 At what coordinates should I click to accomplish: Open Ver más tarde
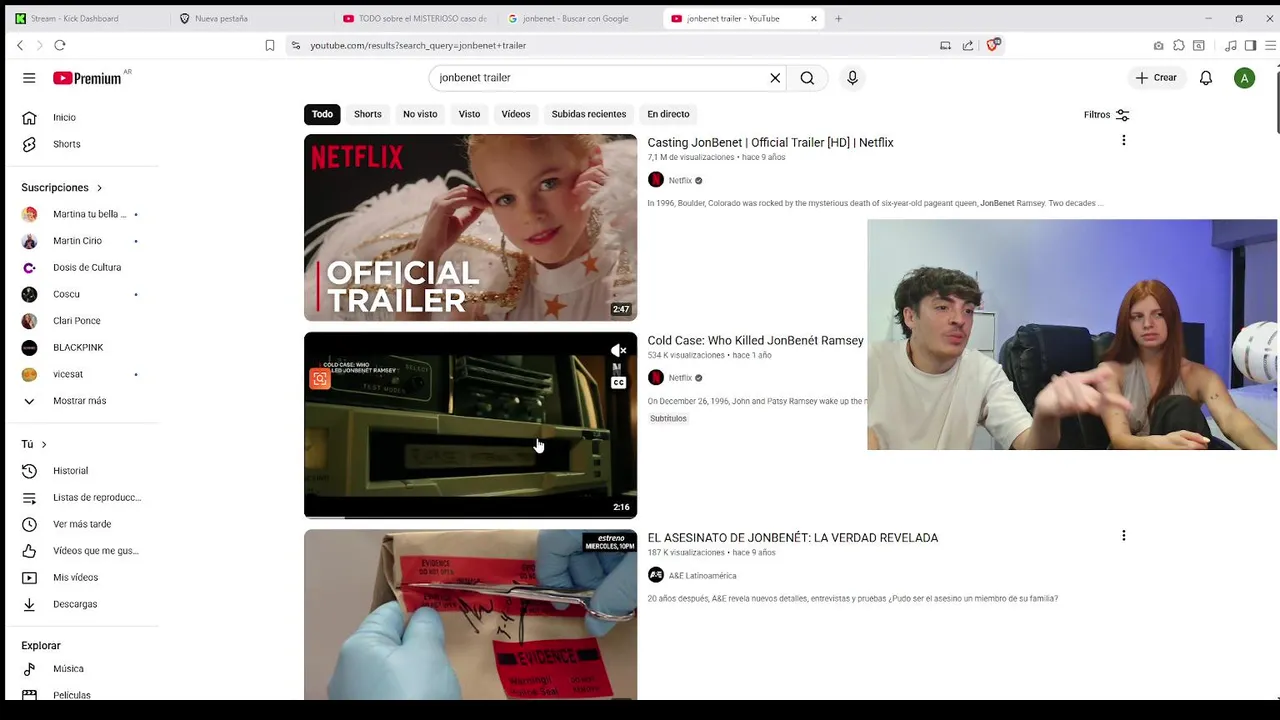pyautogui.click(x=80, y=524)
